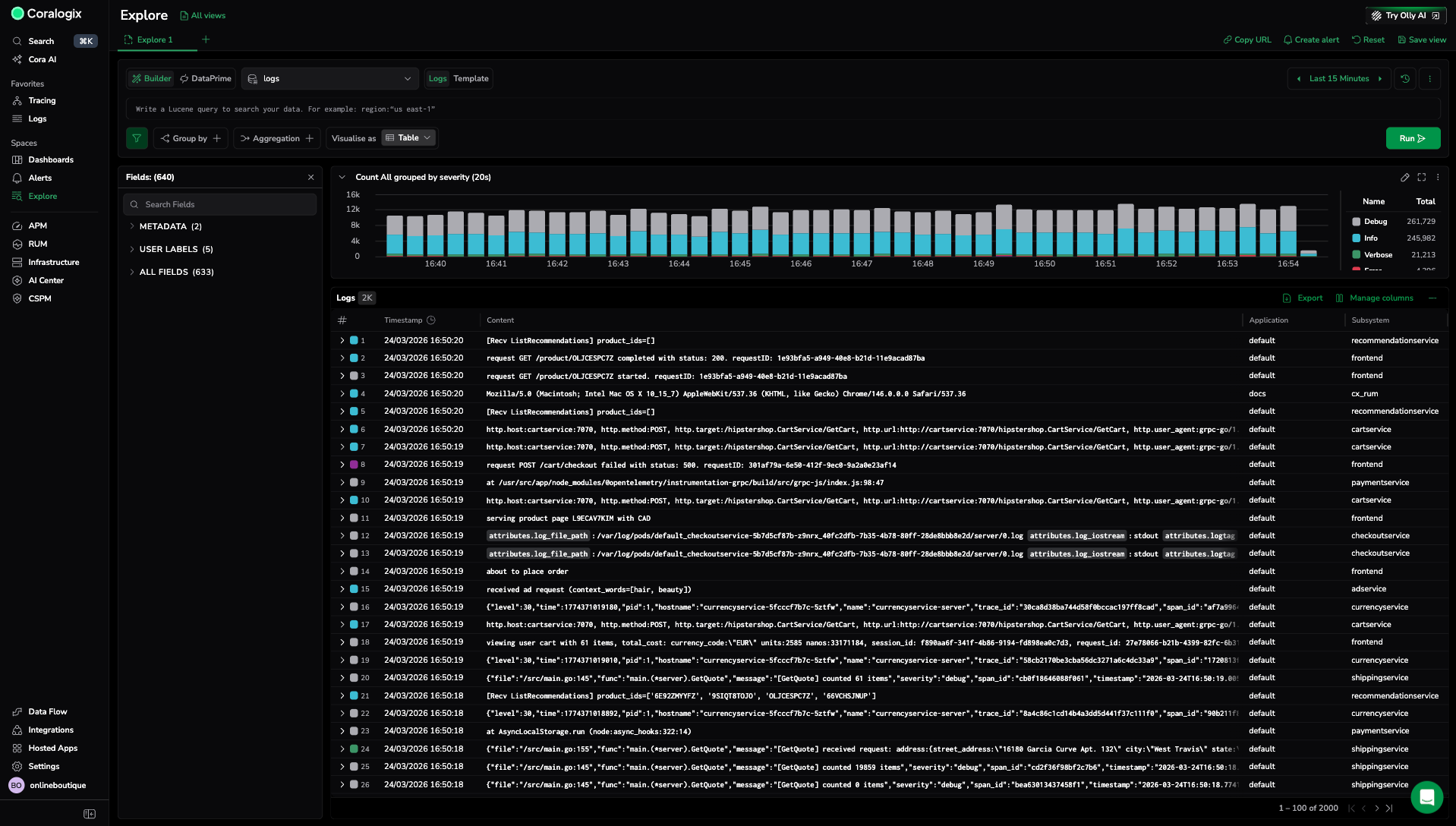Image resolution: width=1456 pixels, height=826 pixels.
Task: Collapse the left sidebar panel
Action: (90, 814)
